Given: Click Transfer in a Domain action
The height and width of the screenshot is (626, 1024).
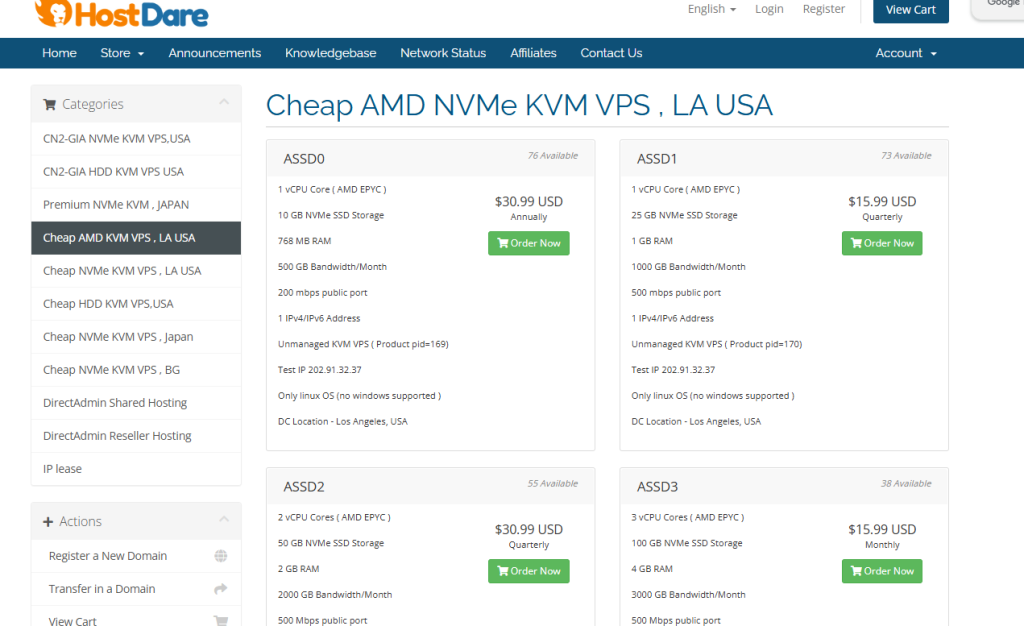Looking at the screenshot, I should (x=136, y=589).
